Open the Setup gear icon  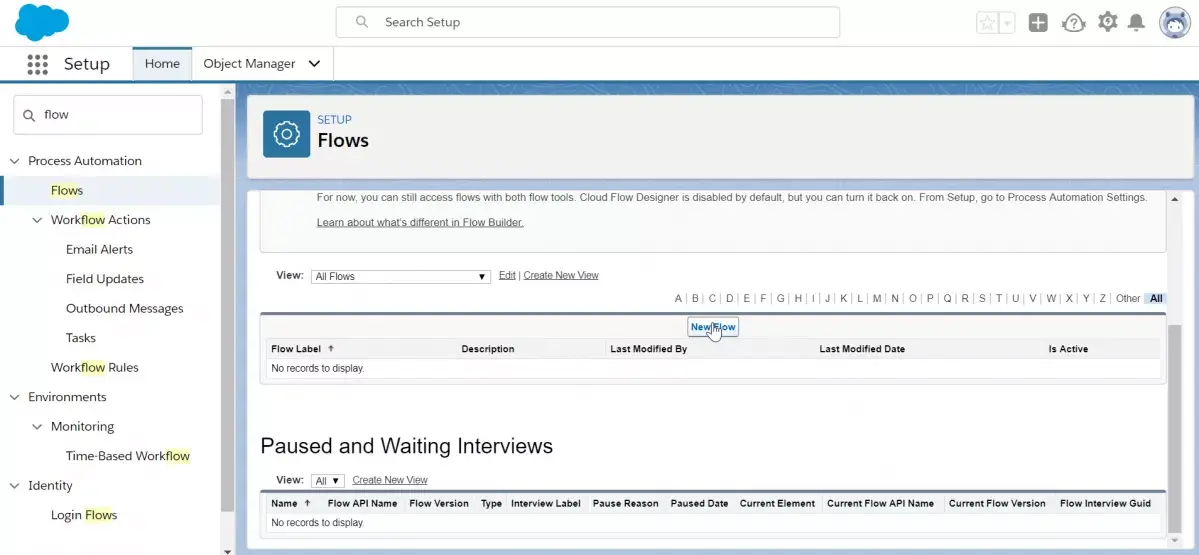1107,22
